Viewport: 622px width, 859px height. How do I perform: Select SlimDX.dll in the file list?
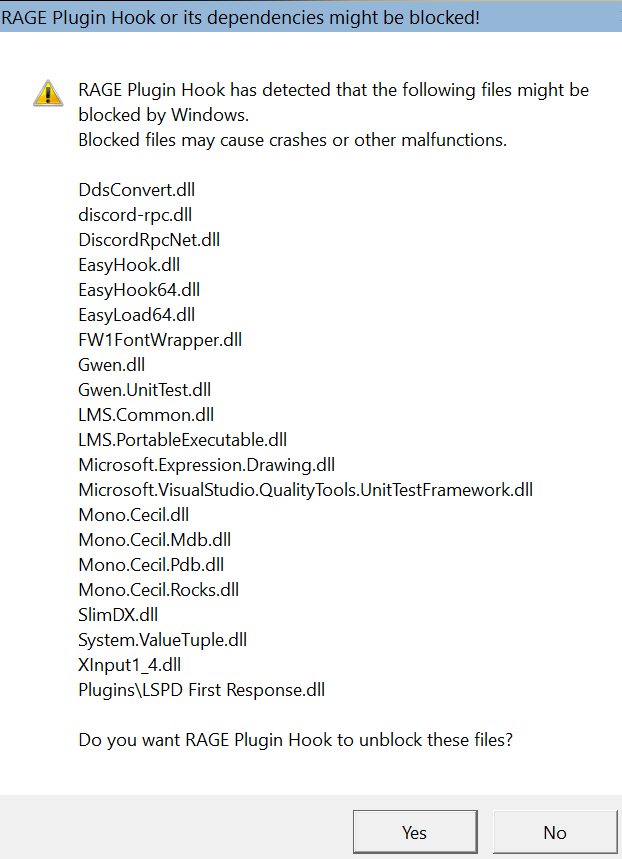pos(118,615)
